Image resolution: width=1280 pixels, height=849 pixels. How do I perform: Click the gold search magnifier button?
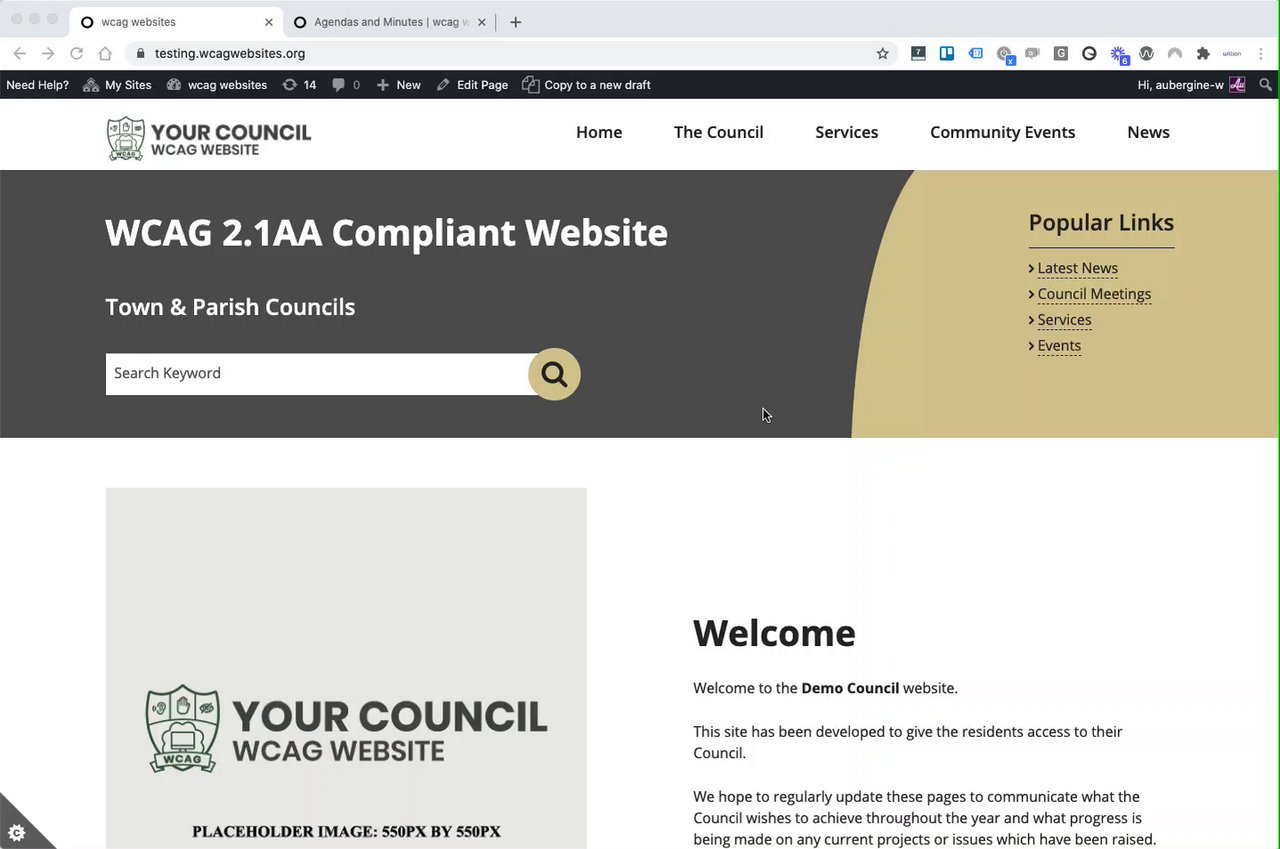tap(554, 374)
